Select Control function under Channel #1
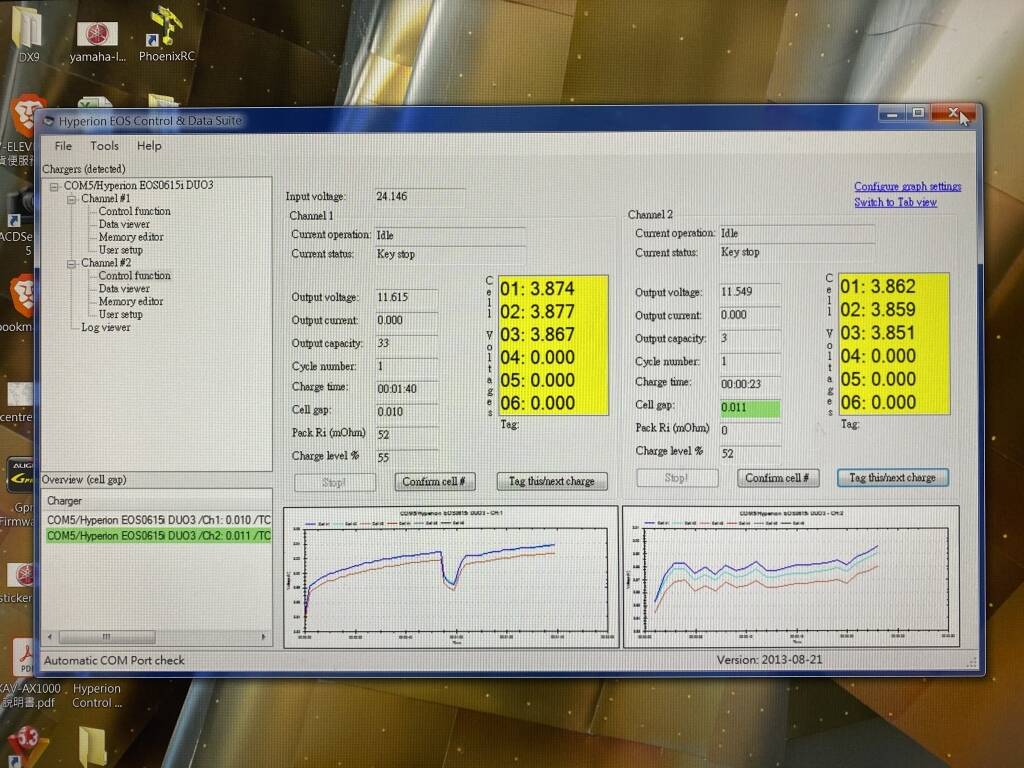The width and height of the screenshot is (1024, 768). point(135,211)
